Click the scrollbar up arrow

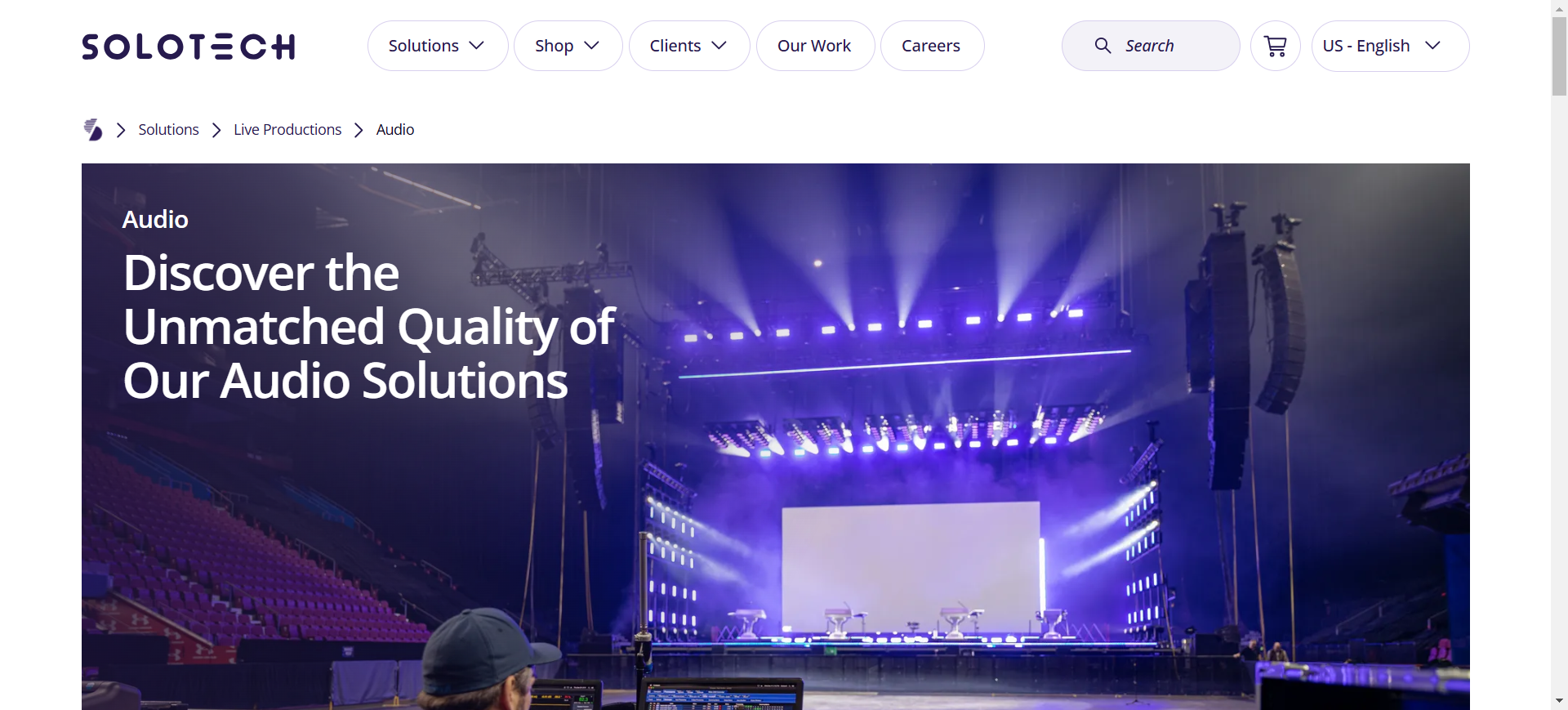click(1560, 7)
